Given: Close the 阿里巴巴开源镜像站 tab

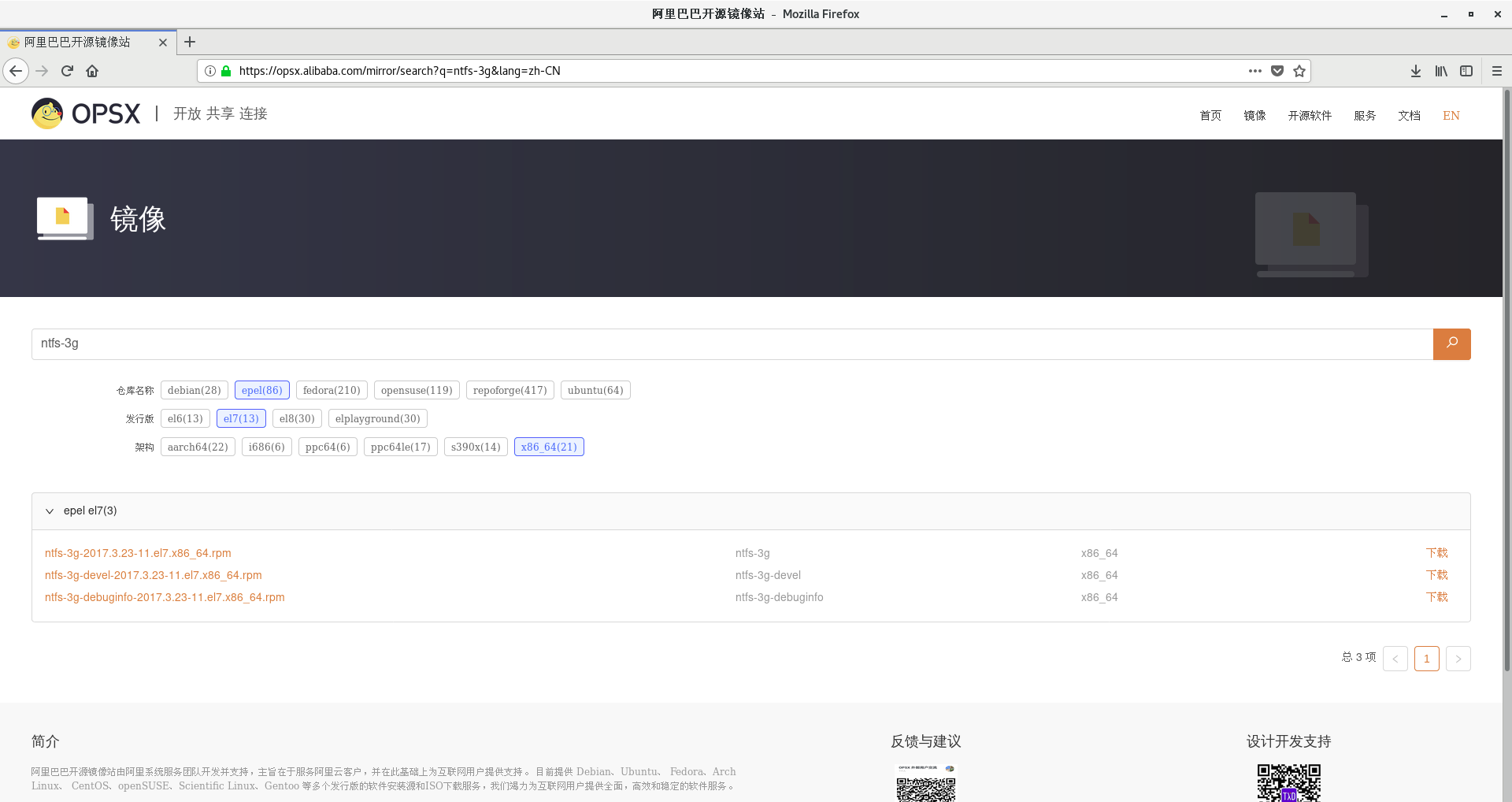Looking at the screenshot, I should click(x=163, y=43).
